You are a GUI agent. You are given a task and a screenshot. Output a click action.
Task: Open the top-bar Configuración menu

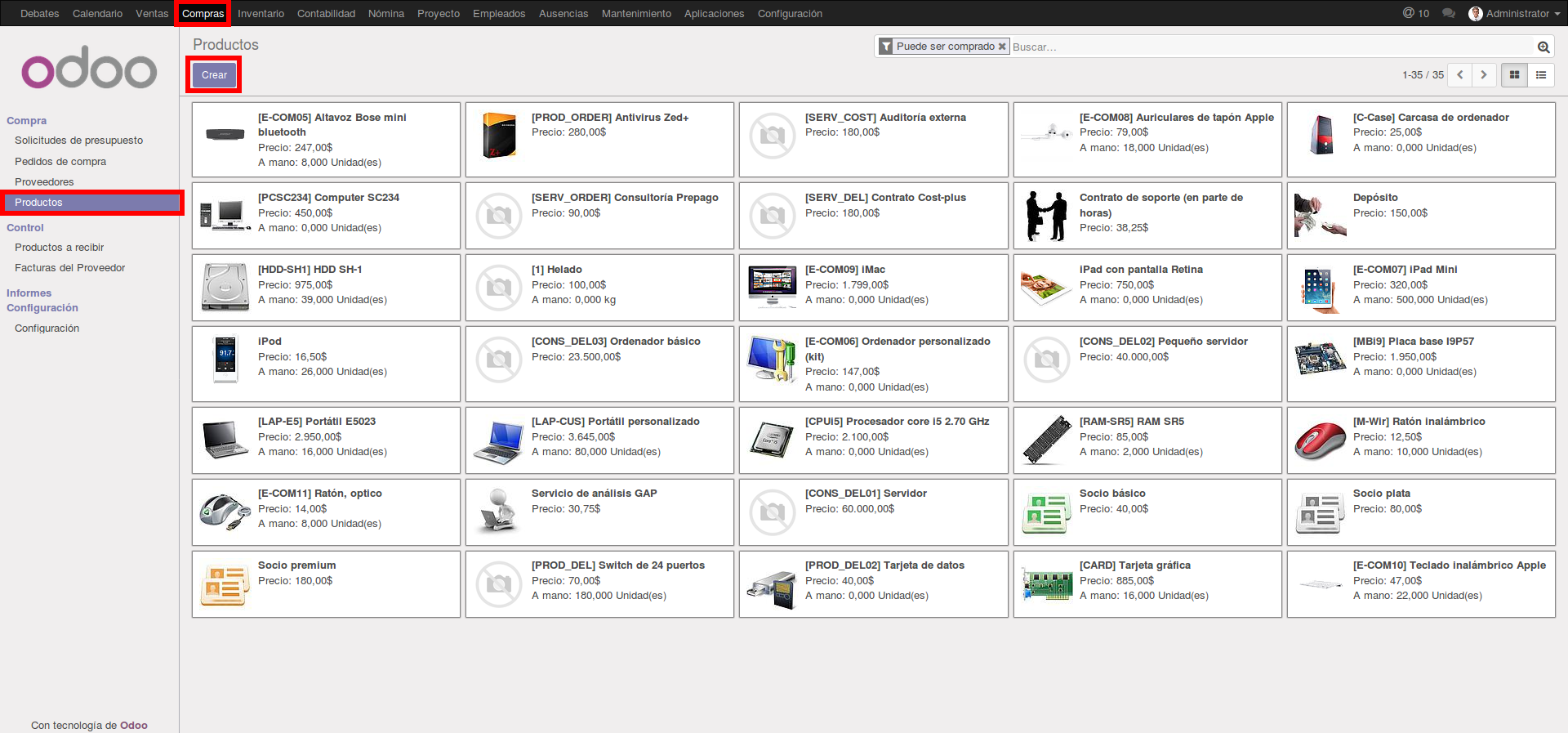coord(790,14)
